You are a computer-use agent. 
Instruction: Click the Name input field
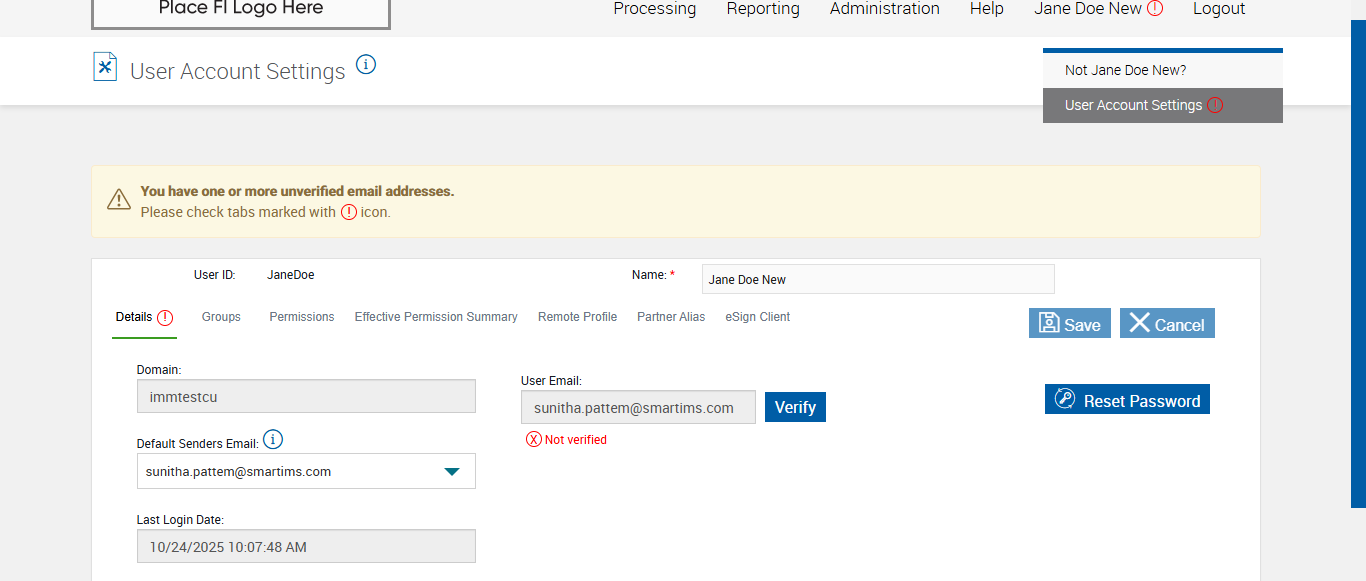(x=877, y=280)
